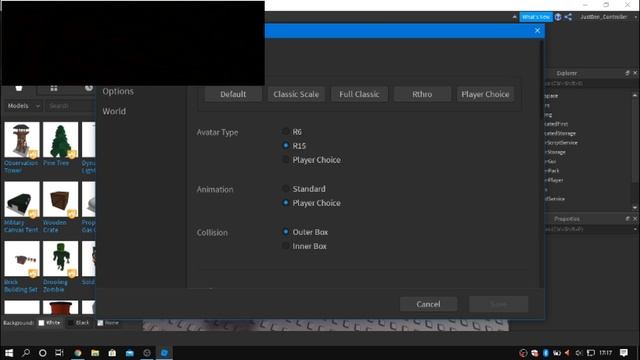Open the Options settings category
Image resolution: width=640 pixels, height=360 pixels.
118,91
